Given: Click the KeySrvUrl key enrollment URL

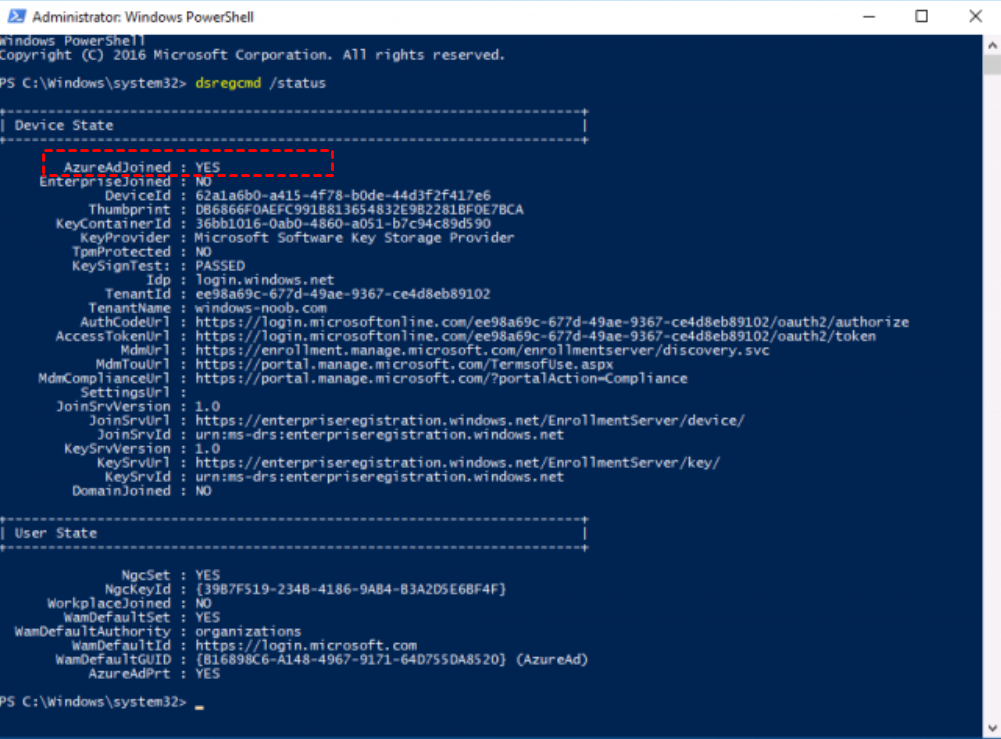Looking at the screenshot, I should point(457,462).
